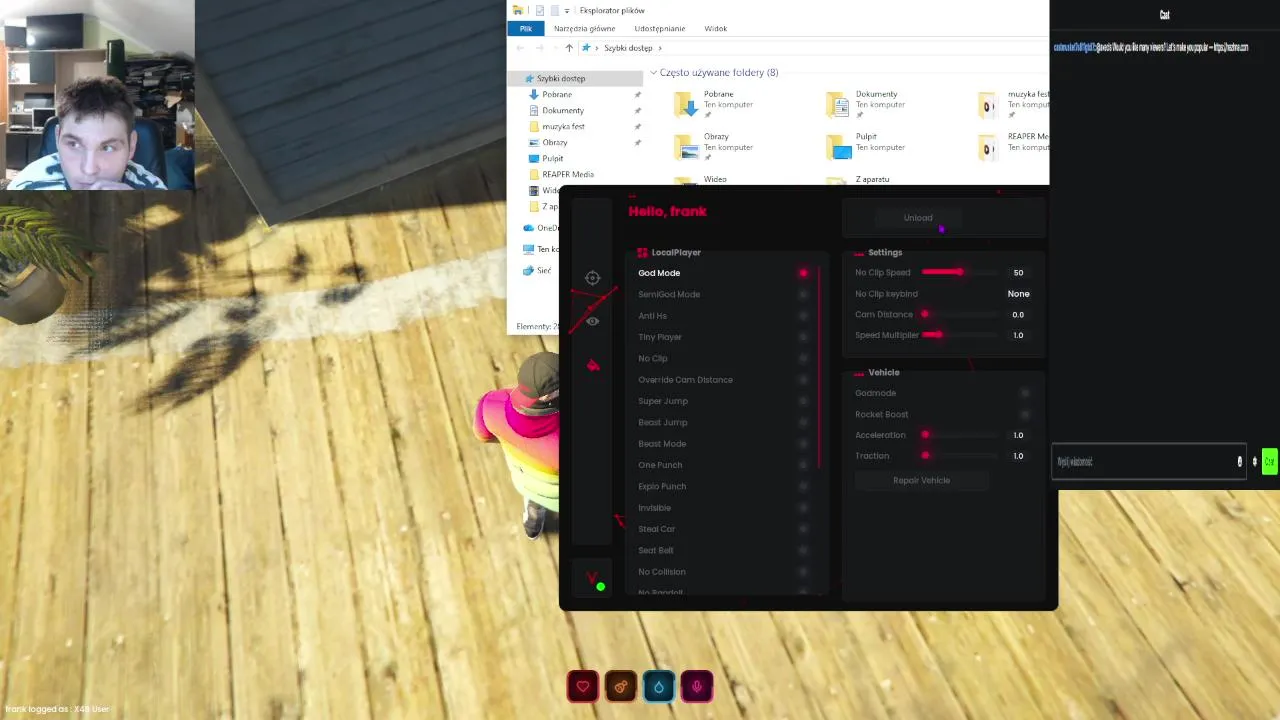
Task: Click the emoji icon in the chat input
Action: (x=1239, y=461)
